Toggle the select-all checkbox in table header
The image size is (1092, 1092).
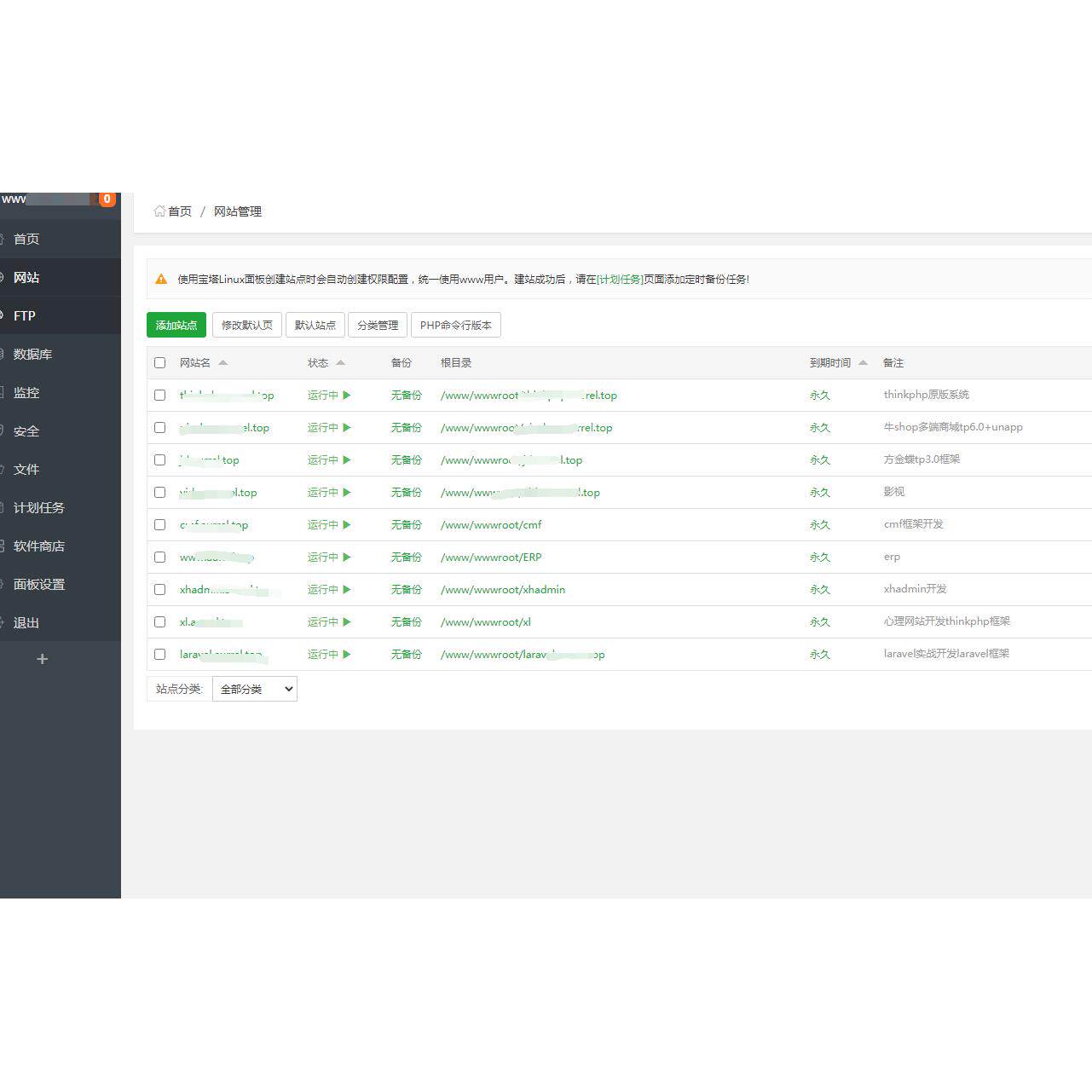click(159, 363)
